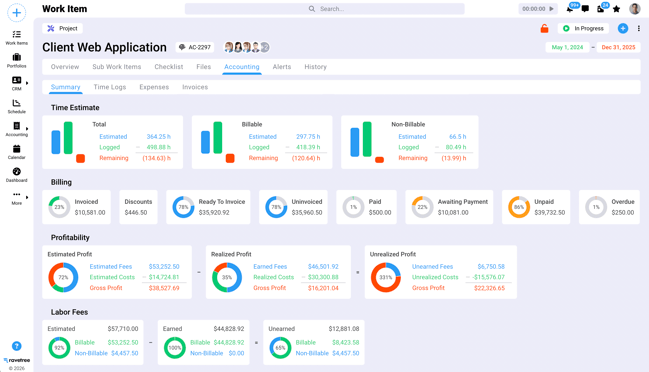The width and height of the screenshot is (649, 372).
Task: Click the orange unlock padlock icon
Action: [x=544, y=28]
